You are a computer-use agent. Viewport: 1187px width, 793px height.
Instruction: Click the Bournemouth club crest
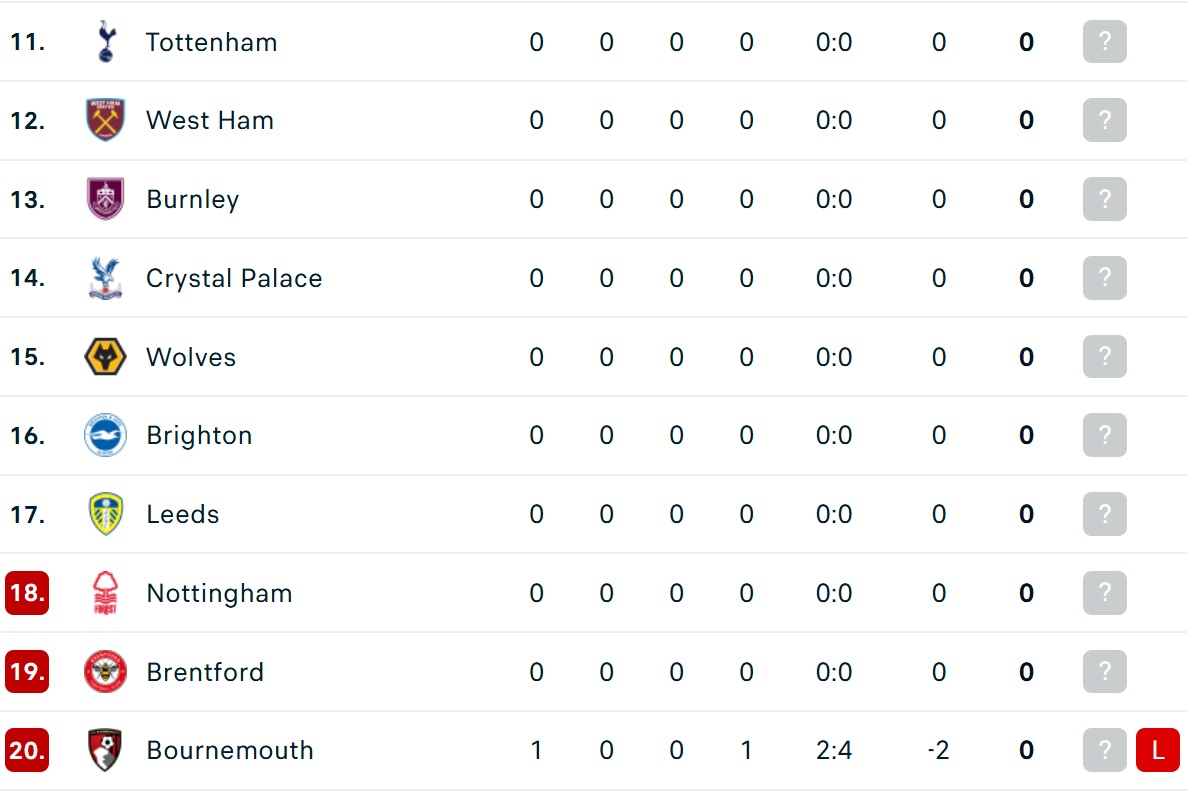pyautogui.click(x=105, y=750)
